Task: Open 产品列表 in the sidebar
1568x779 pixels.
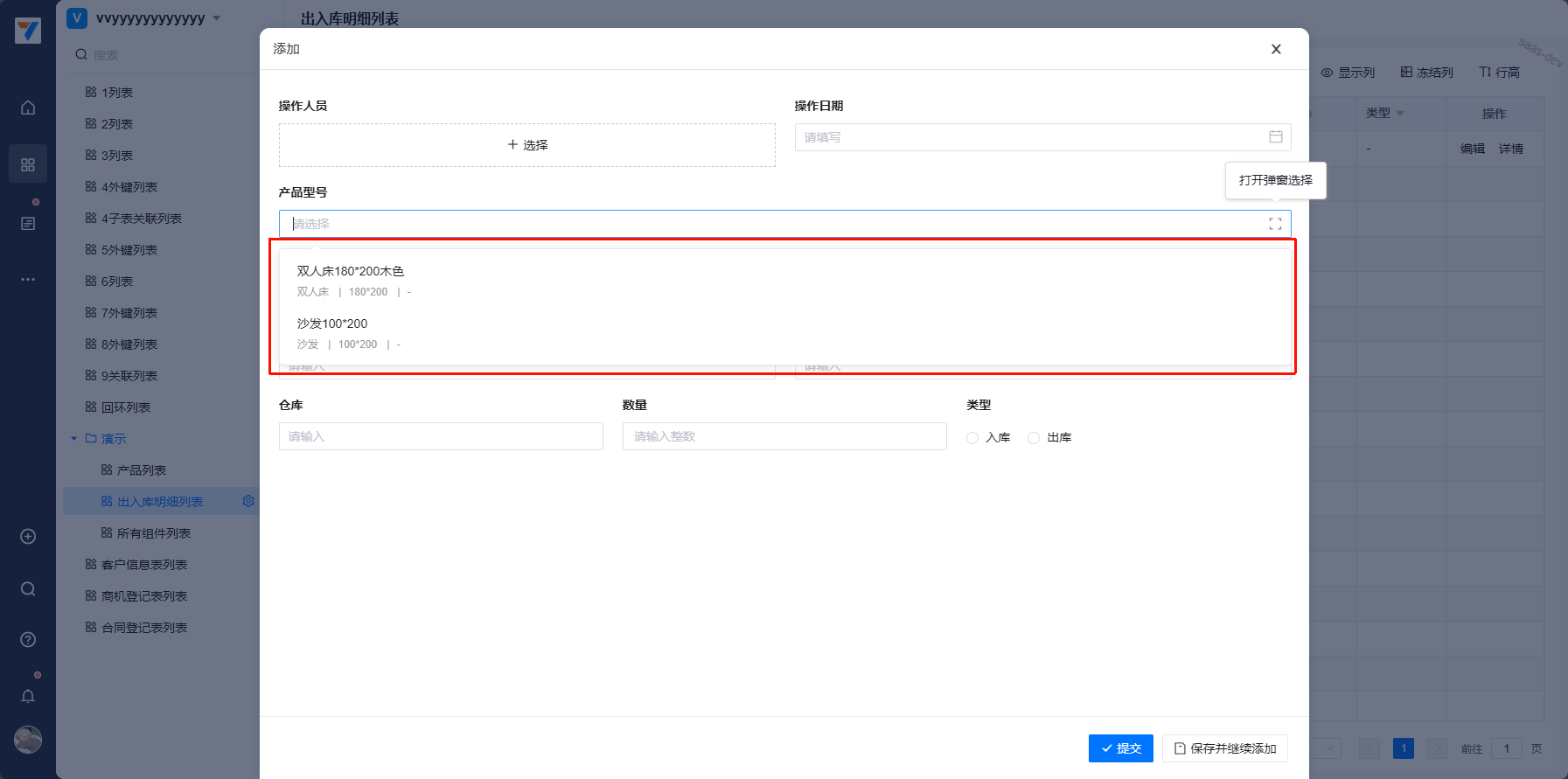Action: coord(141,470)
